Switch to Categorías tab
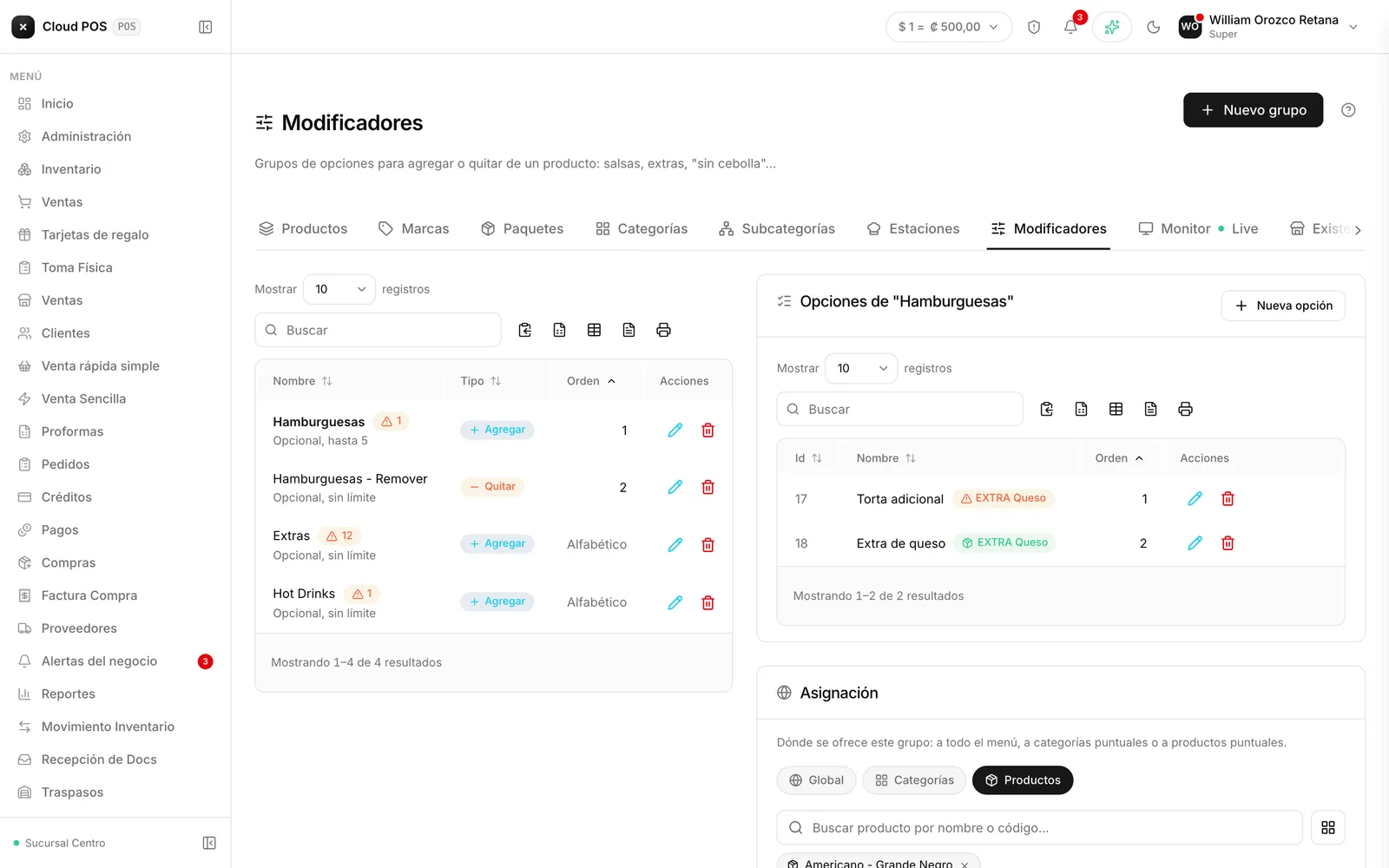This screenshot has width=1389, height=868. [642, 229]
